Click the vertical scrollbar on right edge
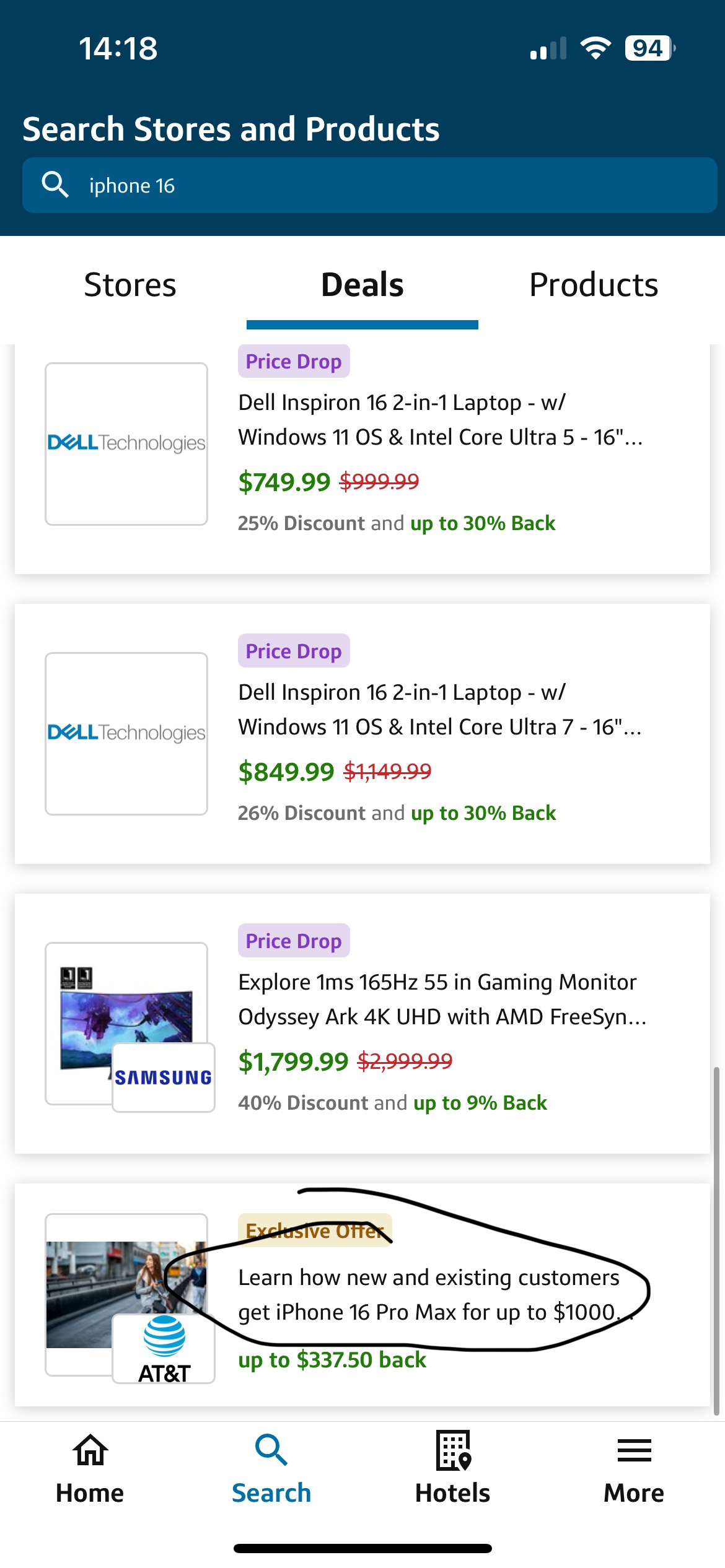Screen dimensions: 725x1568 (718, 1239)
